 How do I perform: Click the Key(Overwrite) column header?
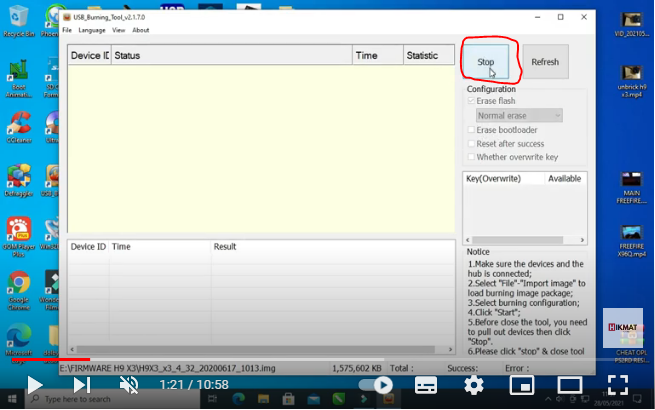[x=504, y=178]
